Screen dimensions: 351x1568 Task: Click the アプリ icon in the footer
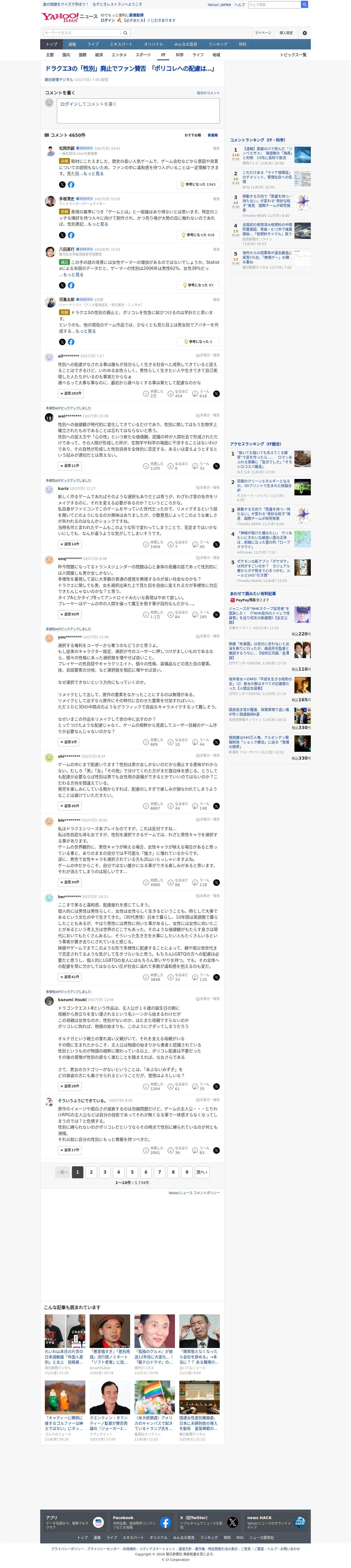point(98,1522)
